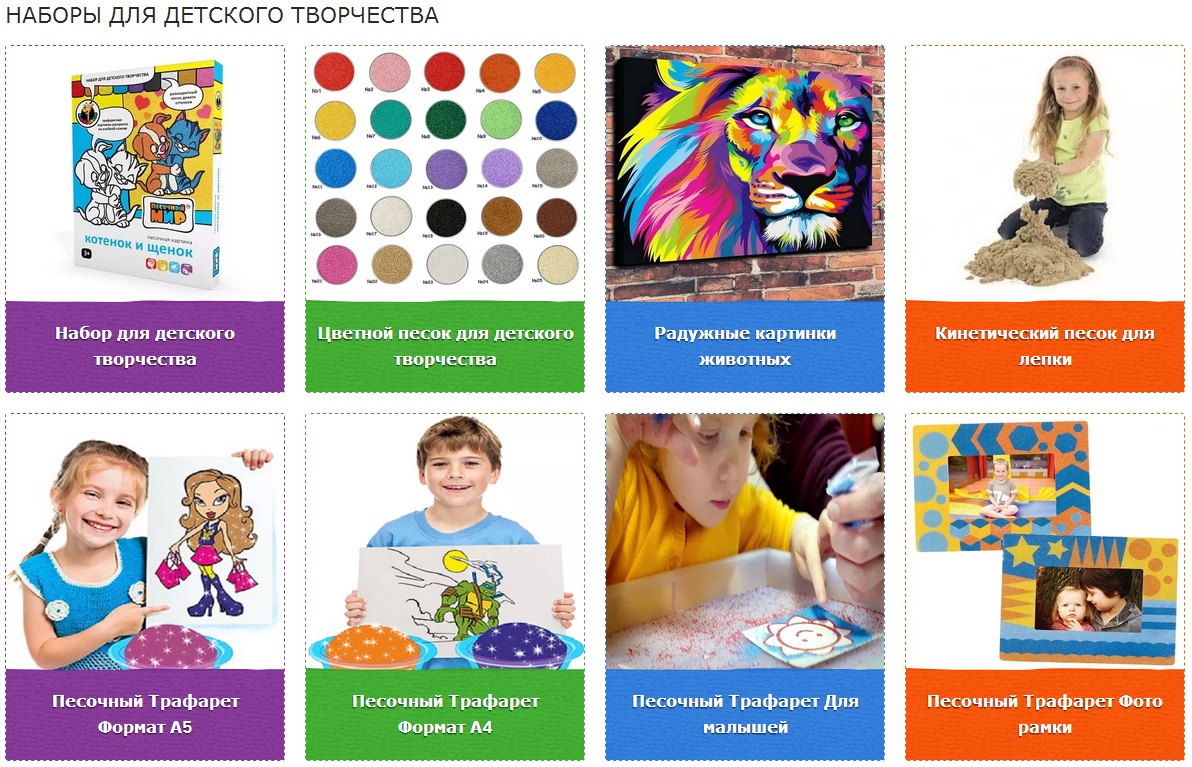Click the 'Наборы для детского творчества' heading

point(222,15)
